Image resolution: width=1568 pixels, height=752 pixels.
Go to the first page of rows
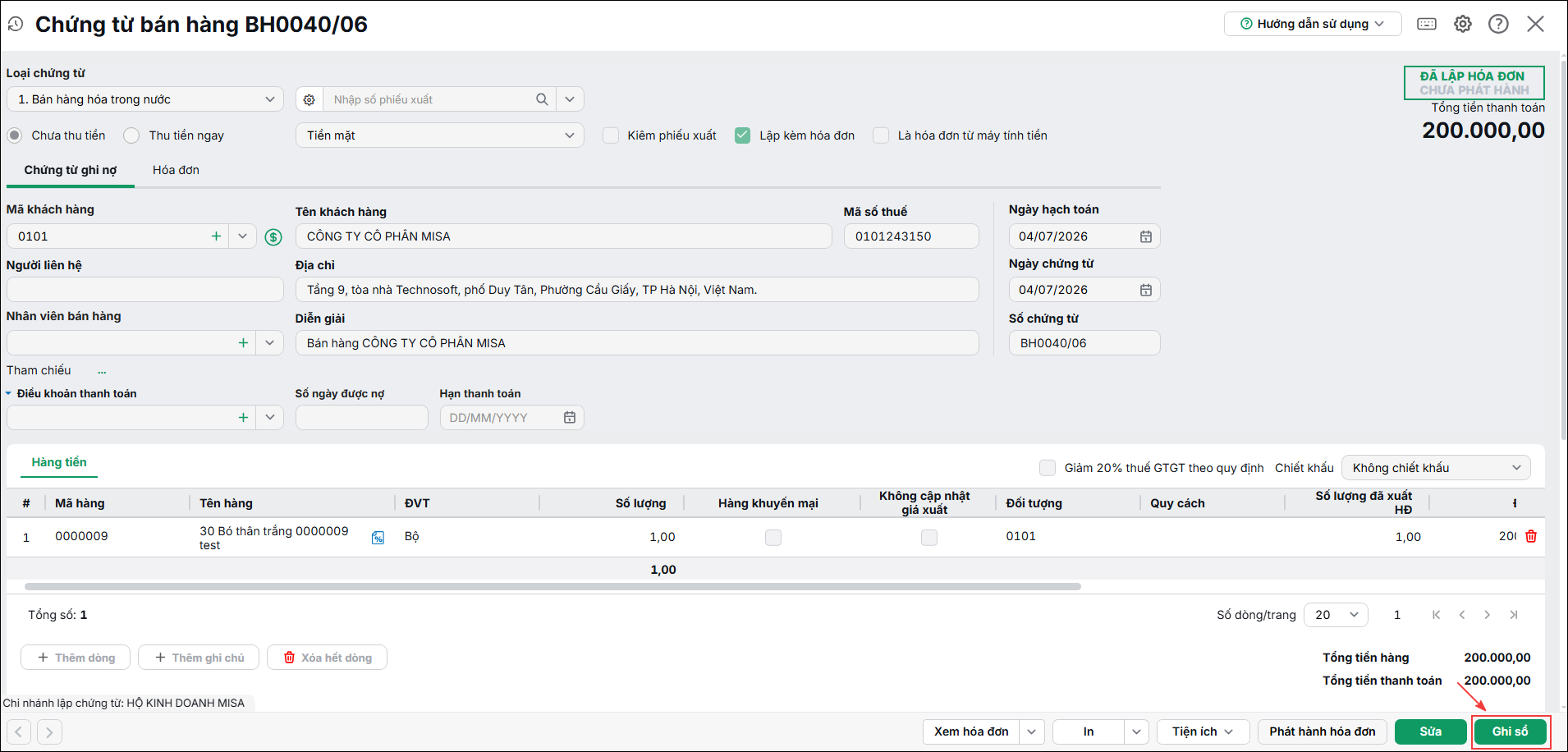(1436, 615)
